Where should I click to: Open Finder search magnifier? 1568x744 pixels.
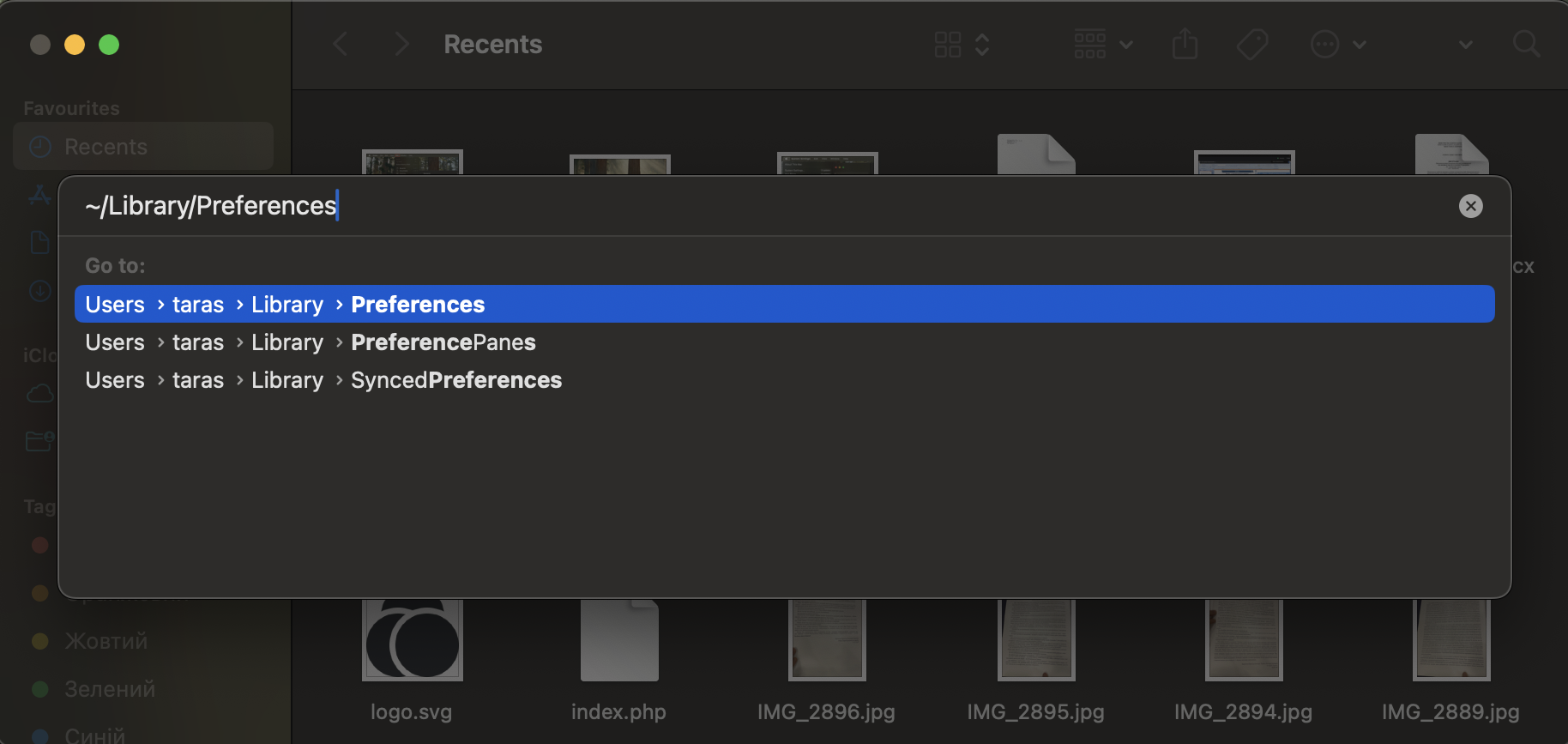pyautogui.click(x=1526, y=44)
